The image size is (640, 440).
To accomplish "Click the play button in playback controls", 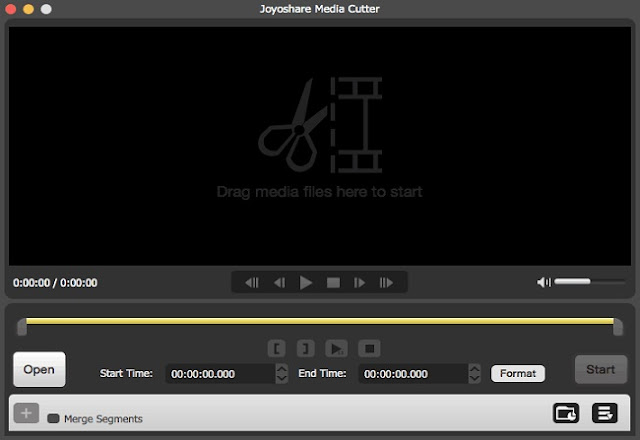I will (306, 282).
